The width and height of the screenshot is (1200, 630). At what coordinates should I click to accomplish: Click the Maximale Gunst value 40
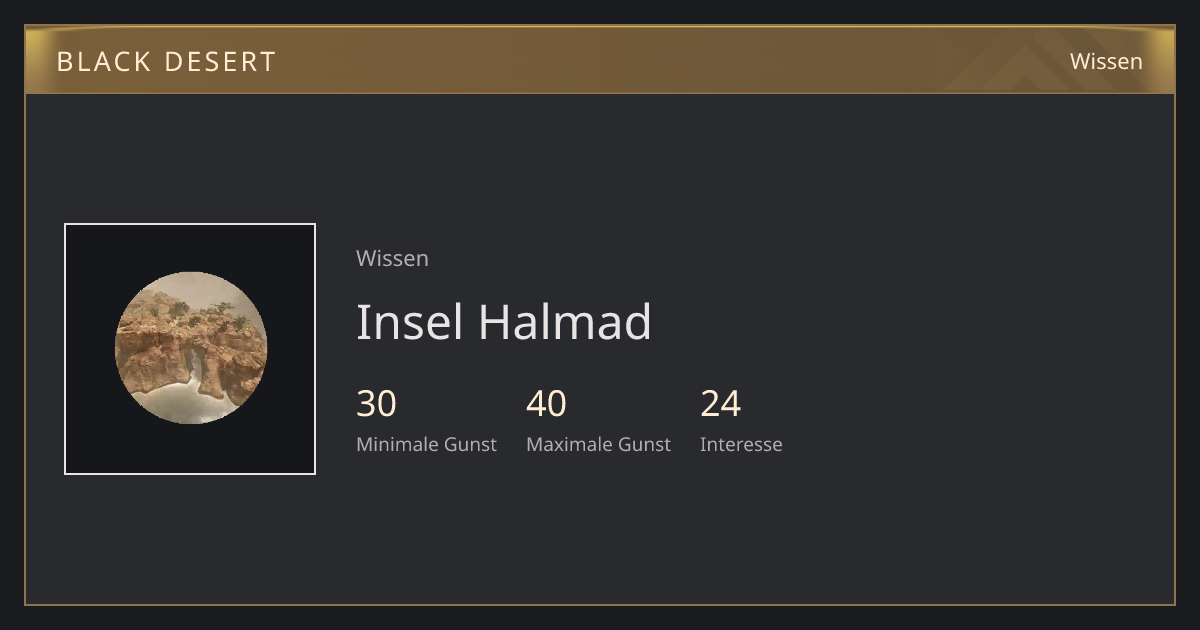[546, 404]
